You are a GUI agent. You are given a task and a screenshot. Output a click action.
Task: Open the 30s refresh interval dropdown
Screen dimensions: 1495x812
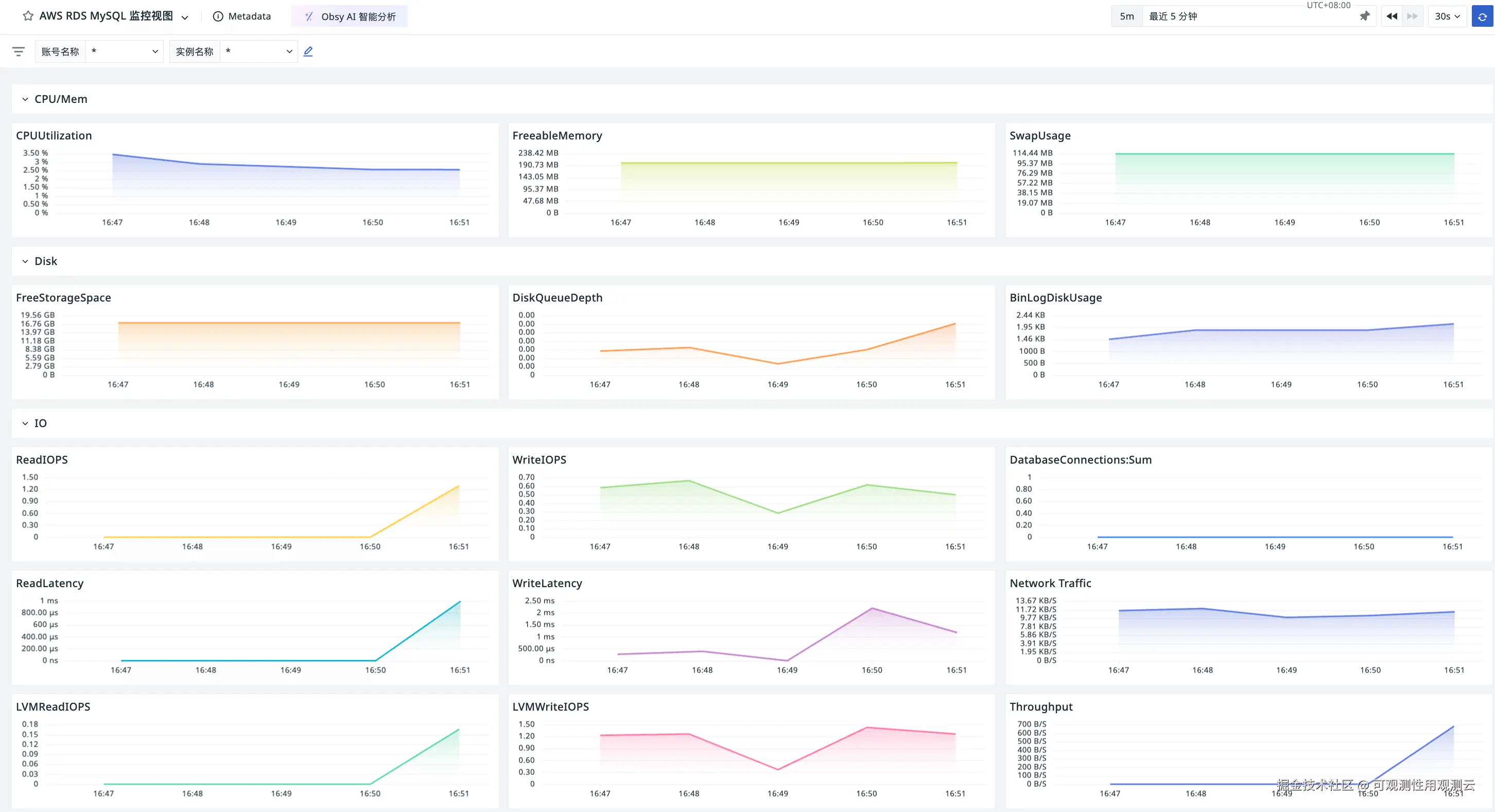[1447, 16]
